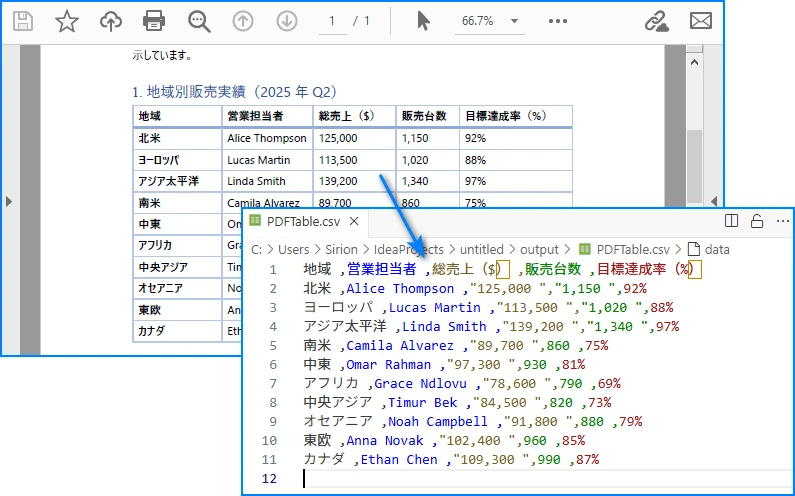The image size is (795, 496).
Task: Print the PDF document
Action: click(154, 21)
